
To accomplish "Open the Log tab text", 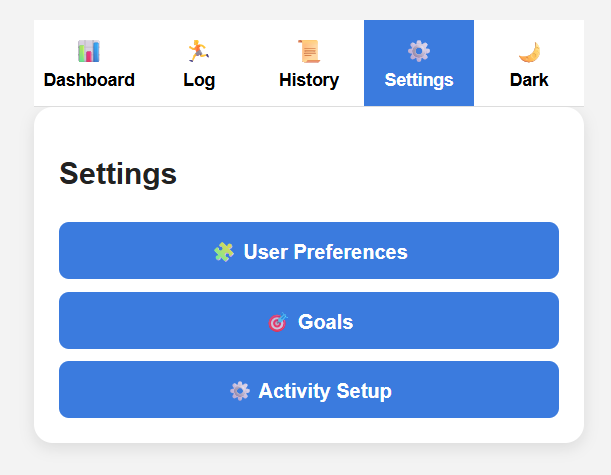I will pos(199,80).
